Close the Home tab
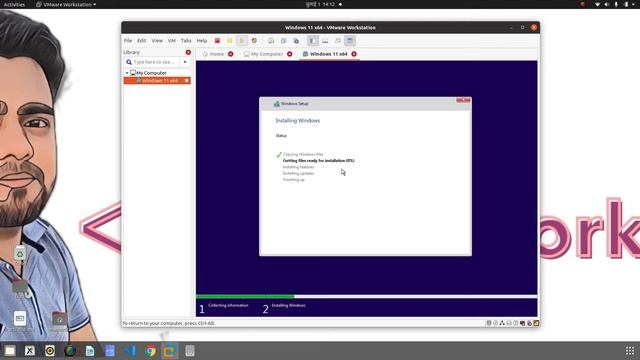The height and width of the screenshot is (360, 640). tap(231, 54)
